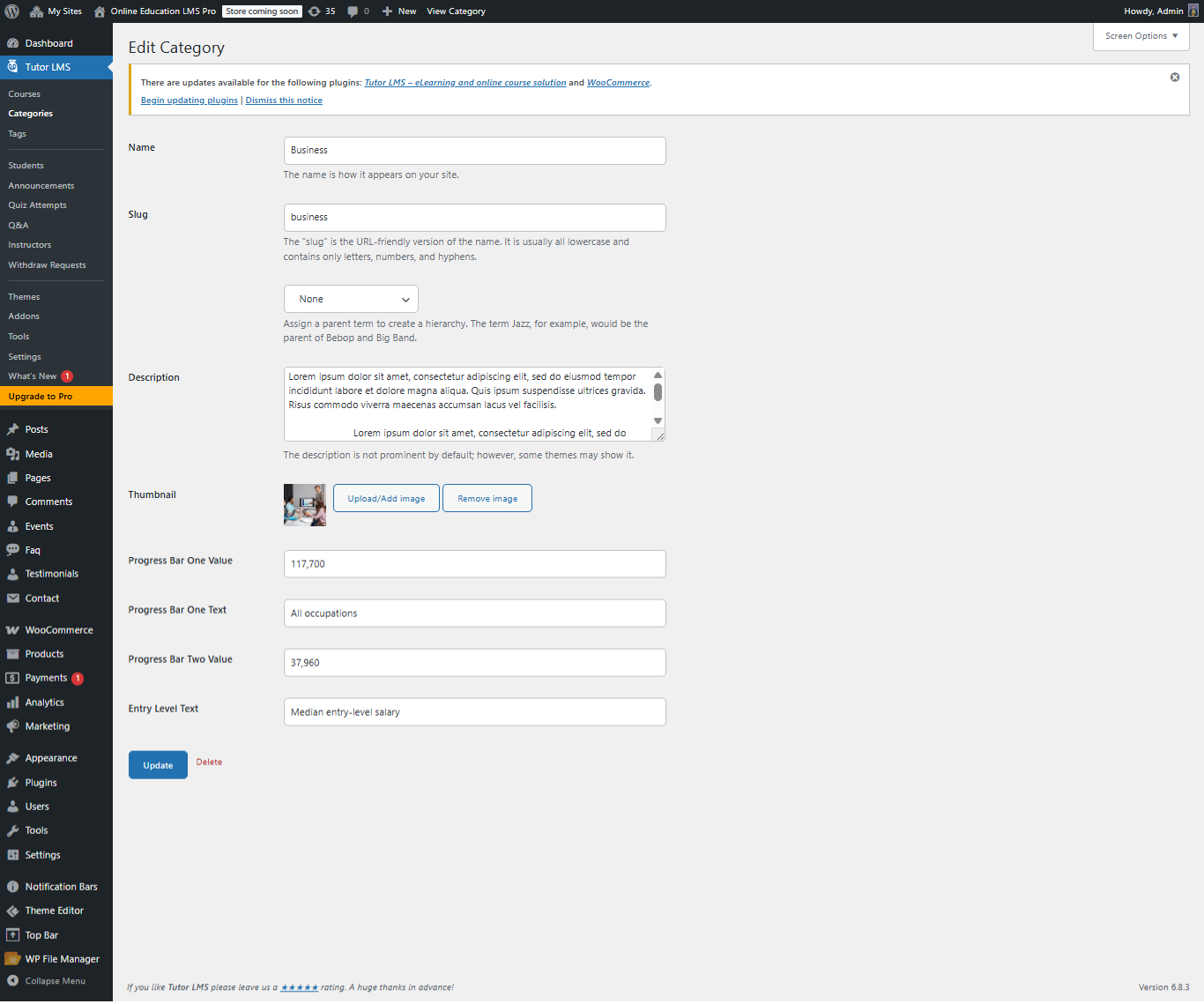Click the comments bubble icon in admin bar
The image size is (1204, 1004).
click(353, 11)
